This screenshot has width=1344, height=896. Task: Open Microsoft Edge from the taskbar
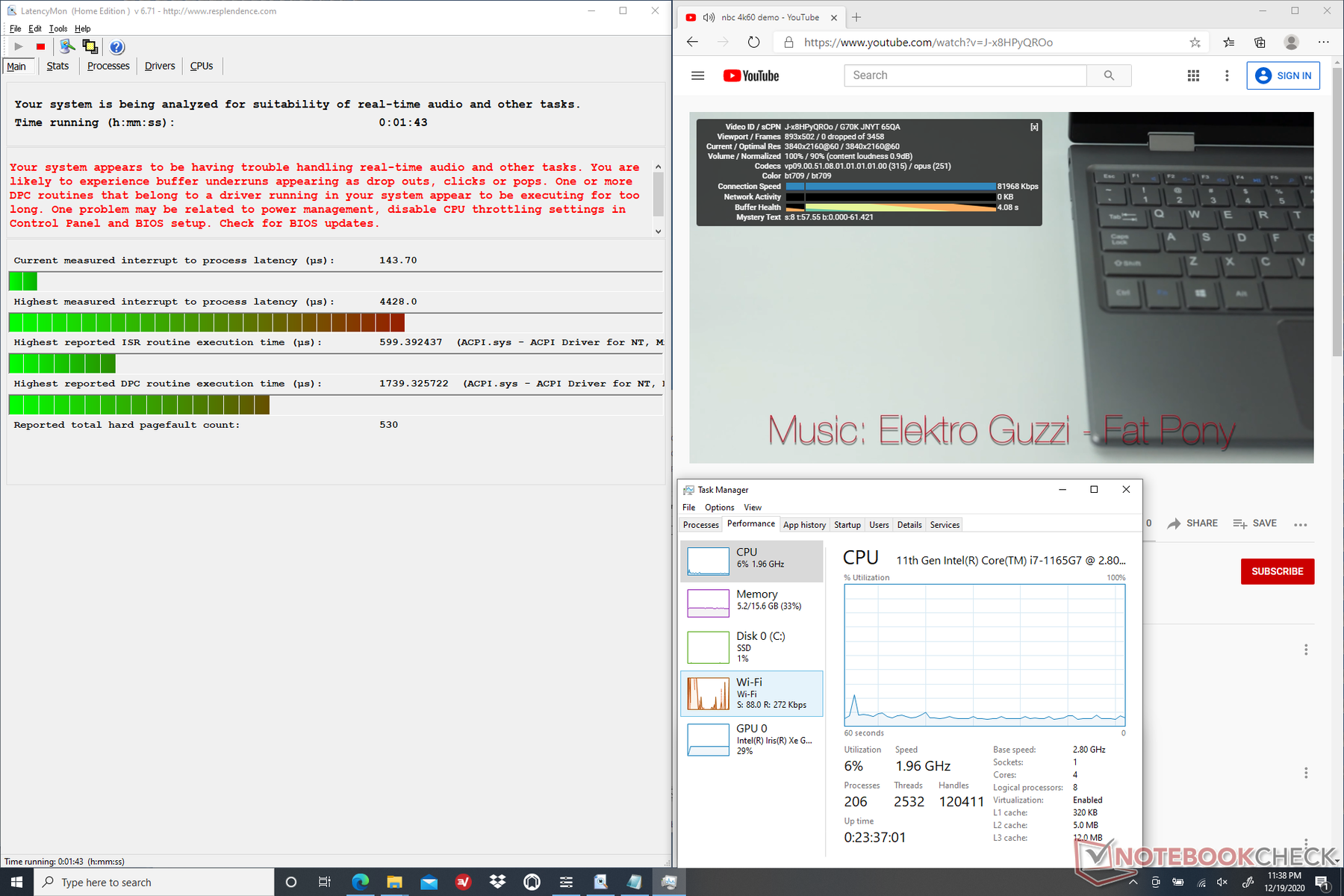pos(360,882)
